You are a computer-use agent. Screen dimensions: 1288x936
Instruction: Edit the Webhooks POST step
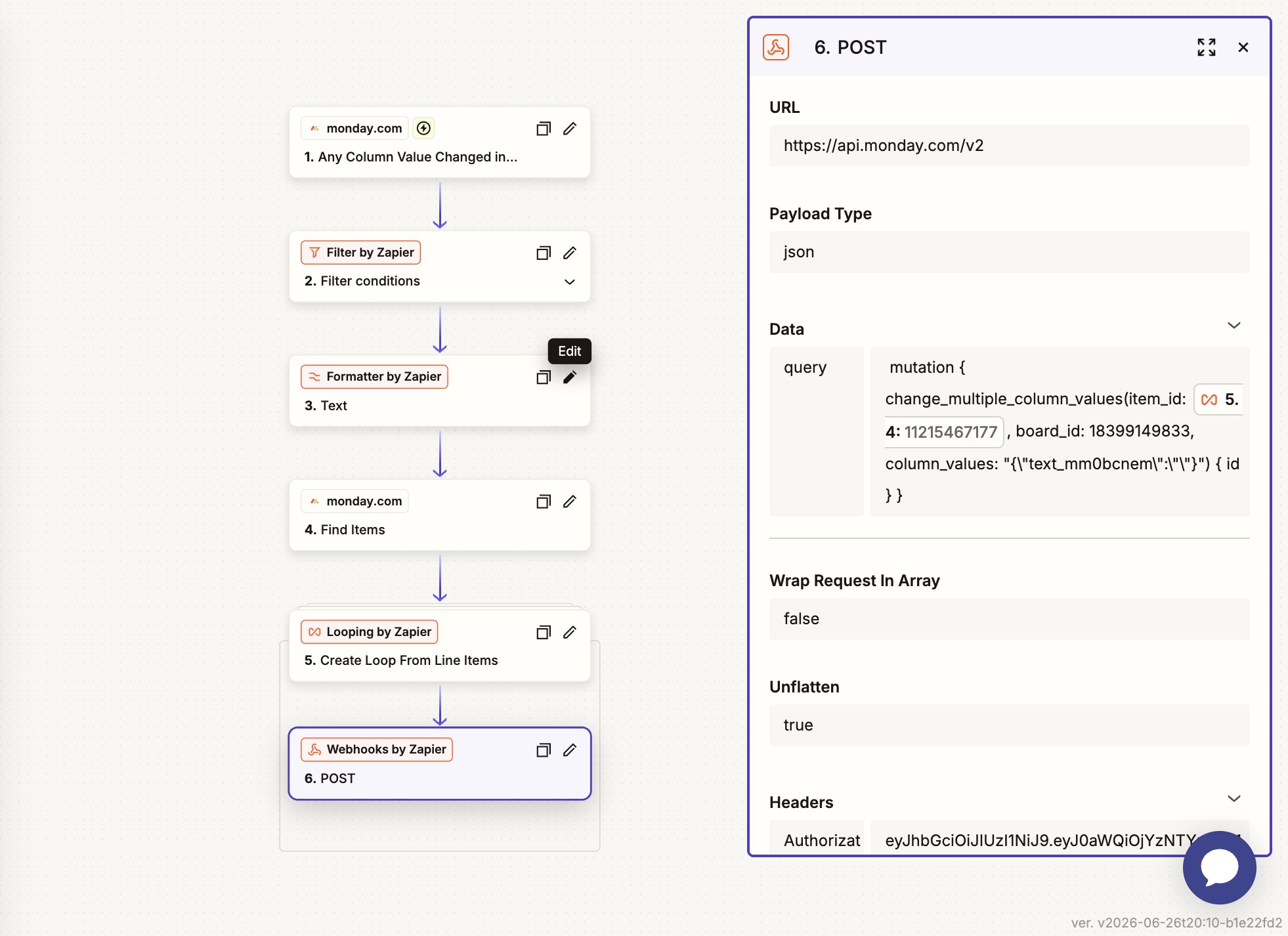click(570, 750)
